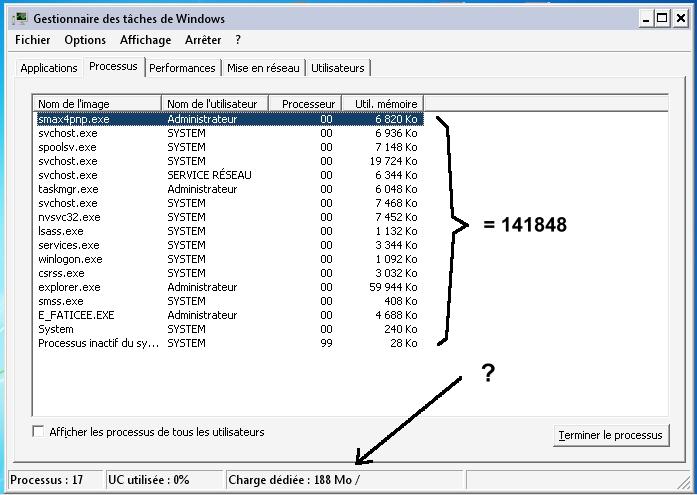Open the Fichier menu
Screen dimensions: 697x495
coord(32,40)
